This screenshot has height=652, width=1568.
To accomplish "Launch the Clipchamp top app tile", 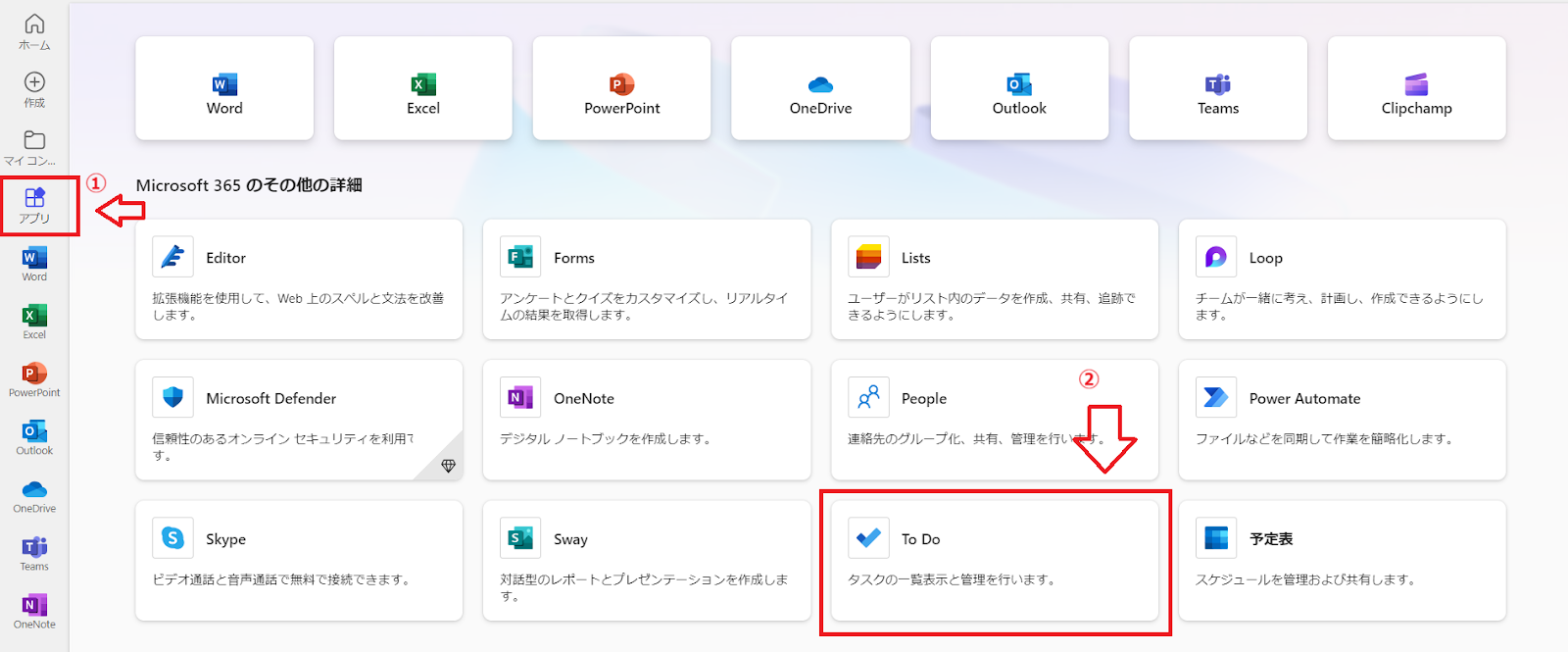I will coord(1417,88).
